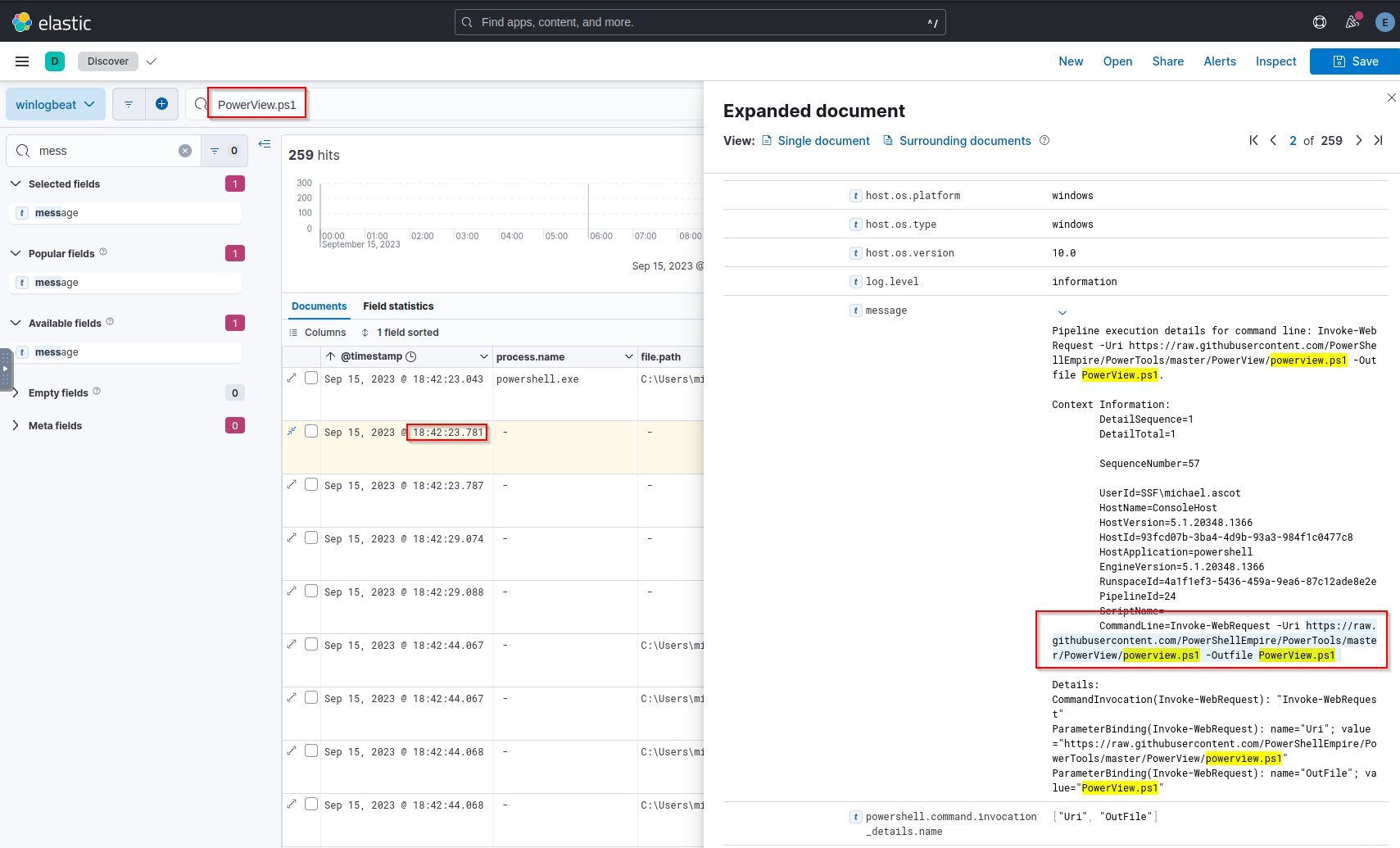This screenshot has height=848, width=1400.
Task: Click the Save button
Action: (1355, 61)
